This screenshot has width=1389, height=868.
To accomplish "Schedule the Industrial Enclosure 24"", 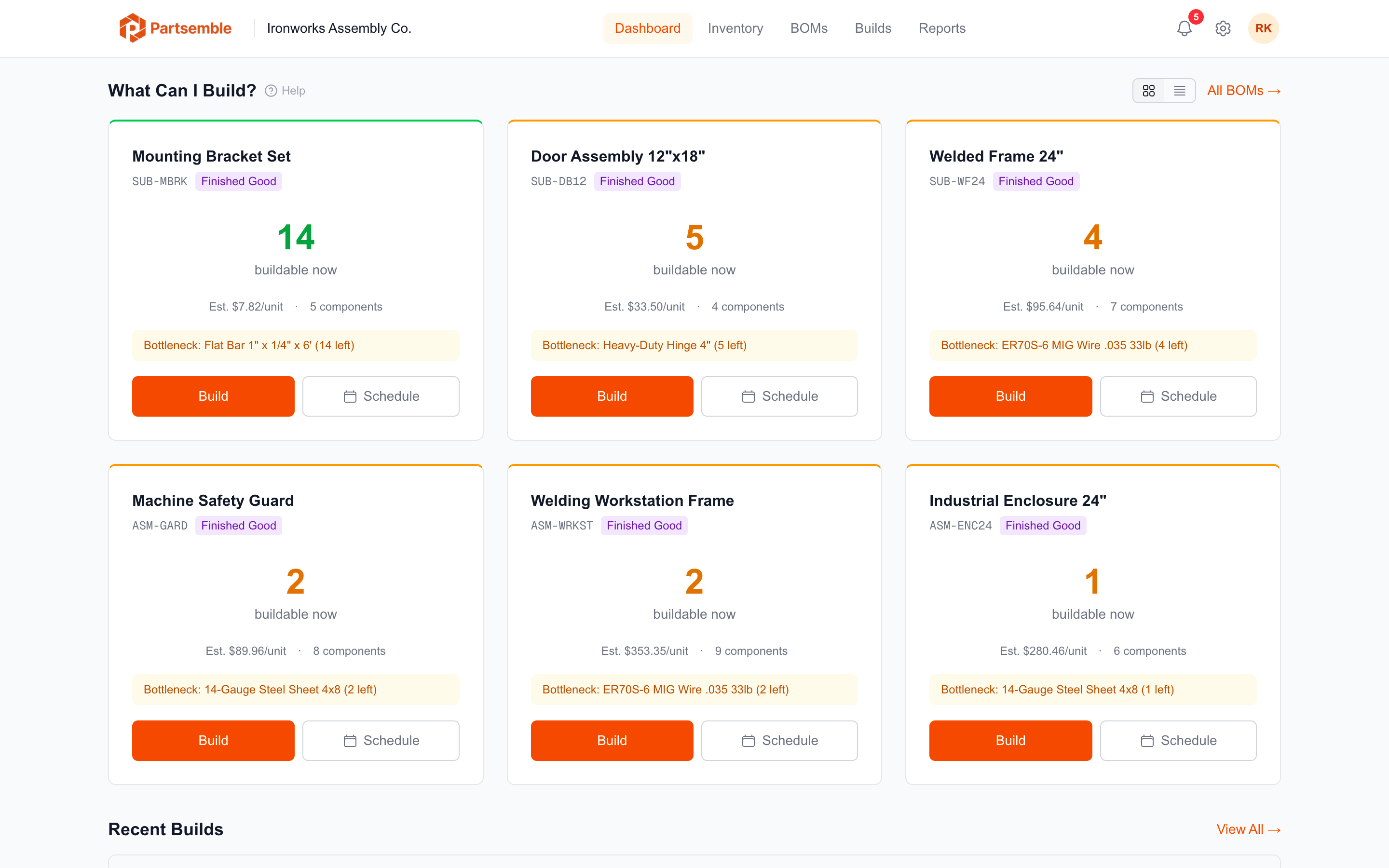I will [1178, 741].
